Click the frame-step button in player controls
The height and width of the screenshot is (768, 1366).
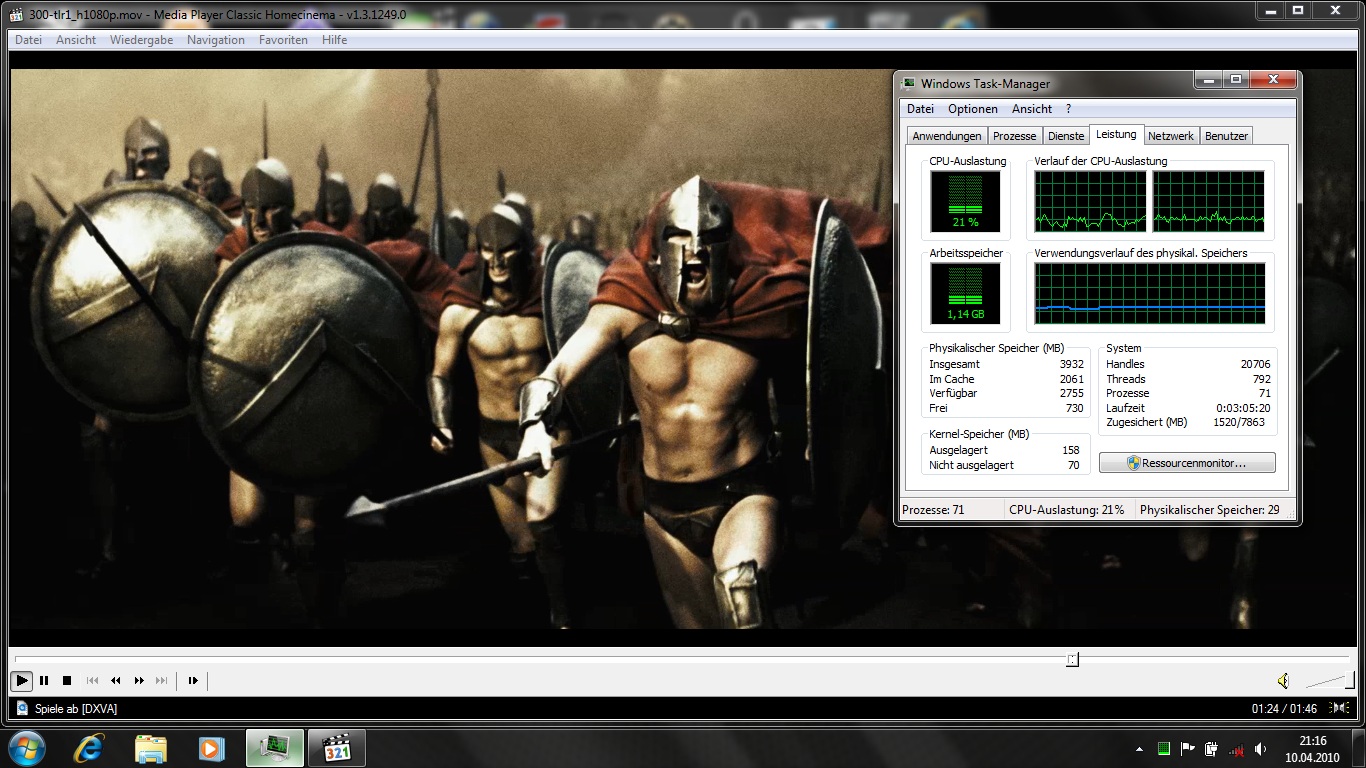pyautogui.click(x=193, y=681)
